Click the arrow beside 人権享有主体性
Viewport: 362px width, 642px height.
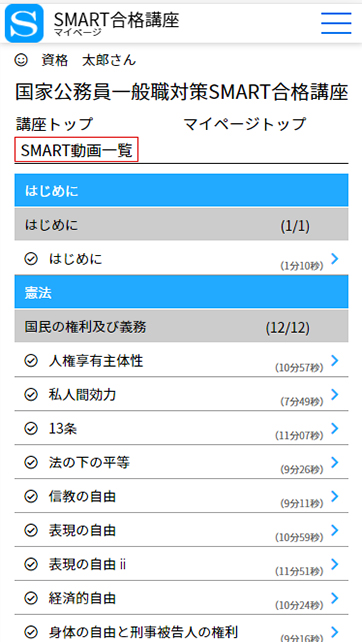coord(335,361)
